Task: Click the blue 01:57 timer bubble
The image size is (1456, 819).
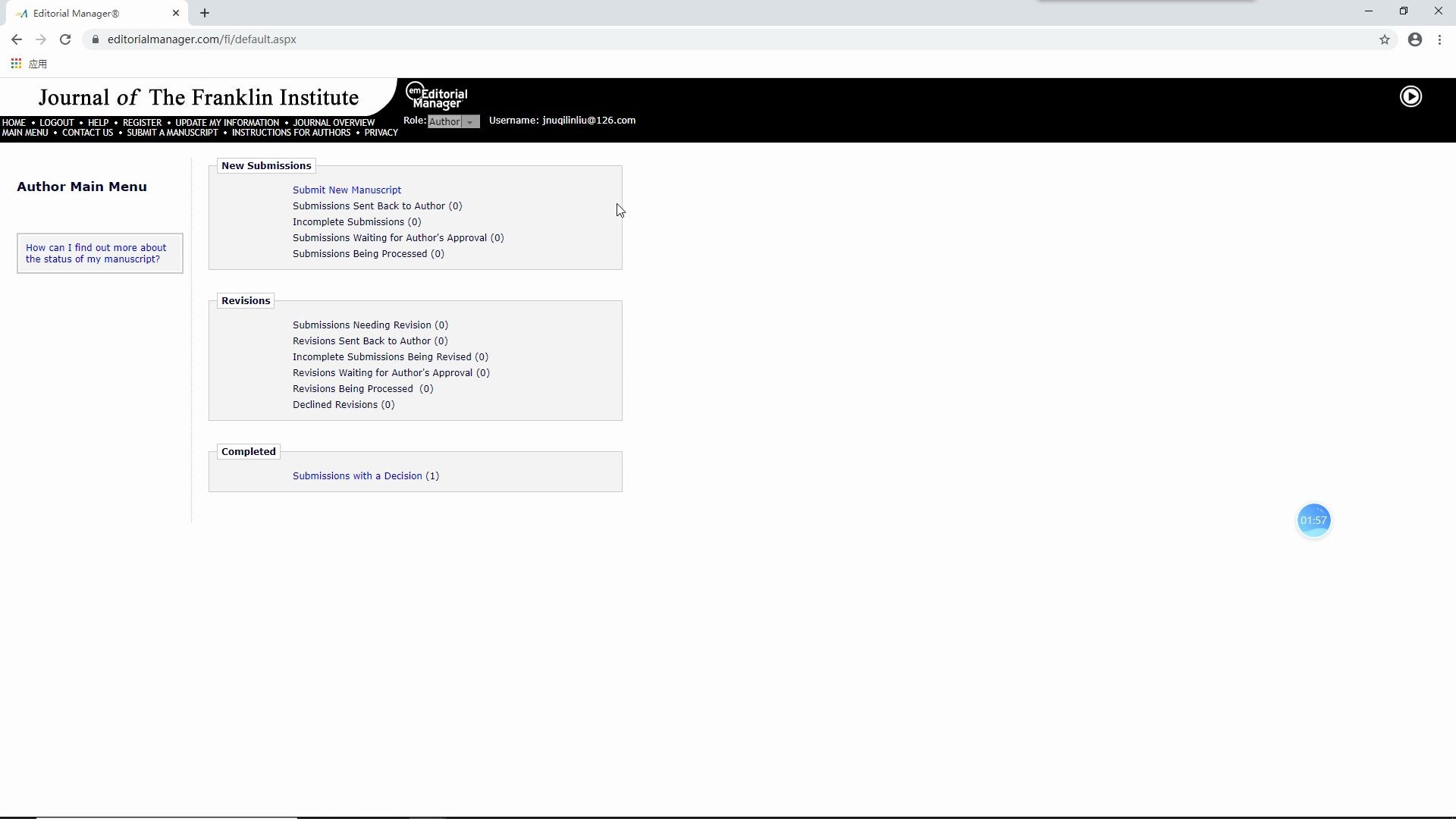Action: point(1313,520)
